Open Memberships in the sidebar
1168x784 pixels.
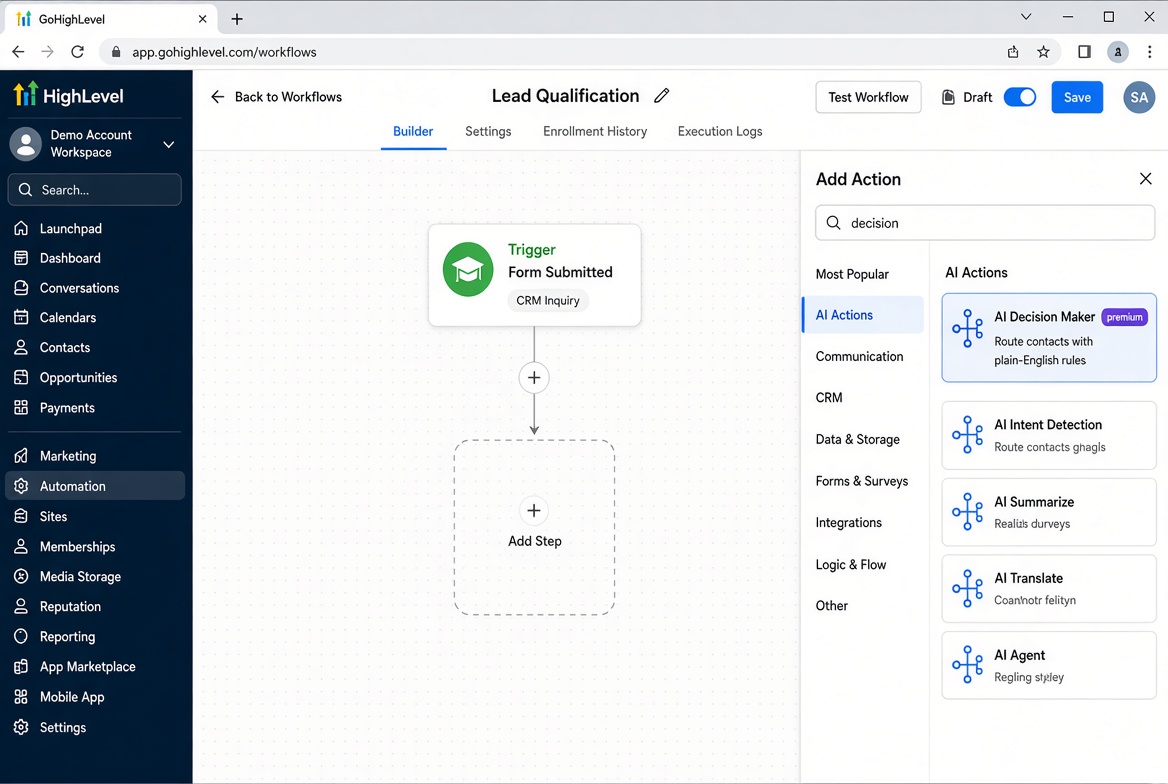point(77,547)
